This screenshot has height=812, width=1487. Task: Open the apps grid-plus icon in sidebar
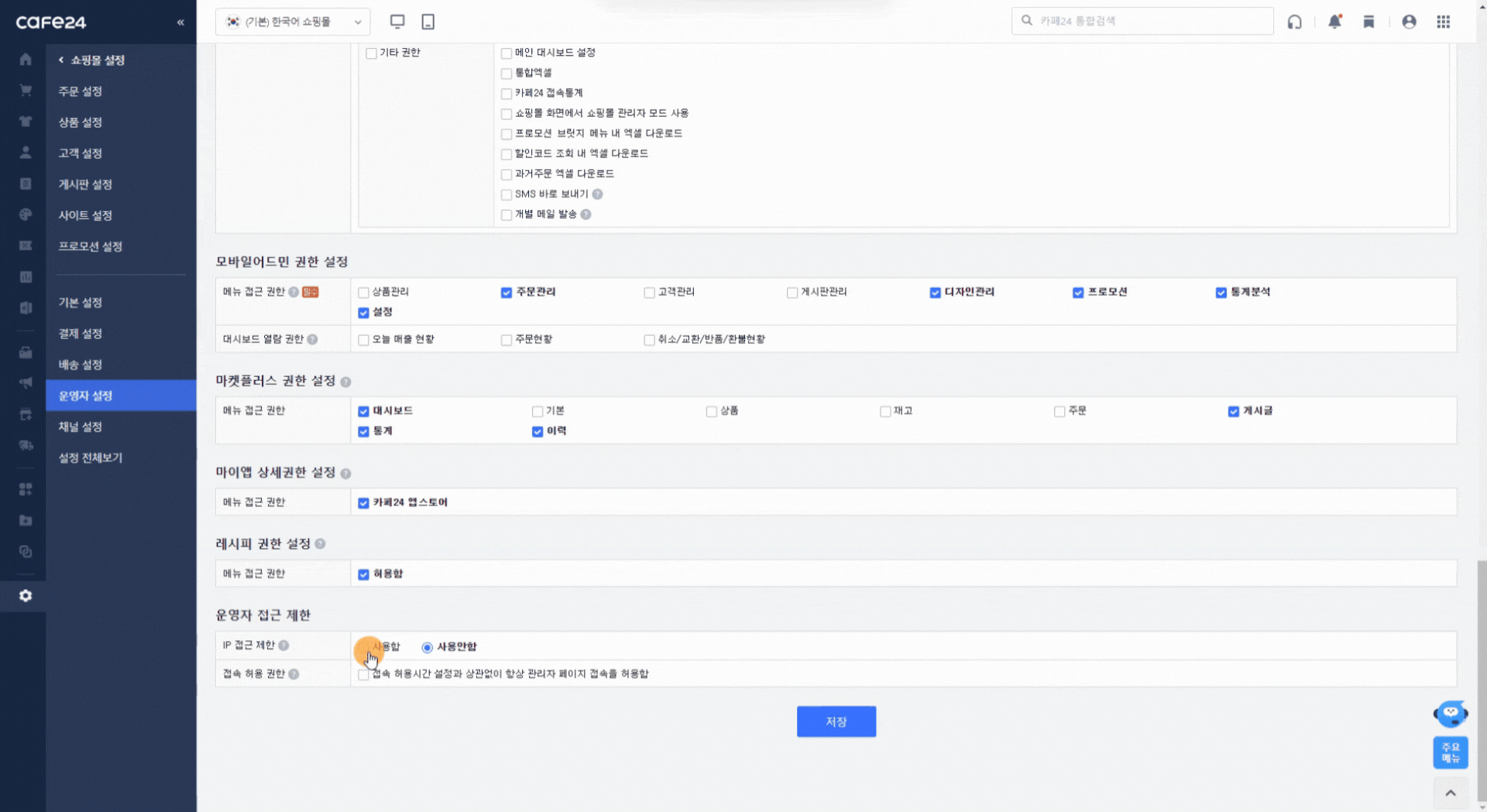point(26,489)
